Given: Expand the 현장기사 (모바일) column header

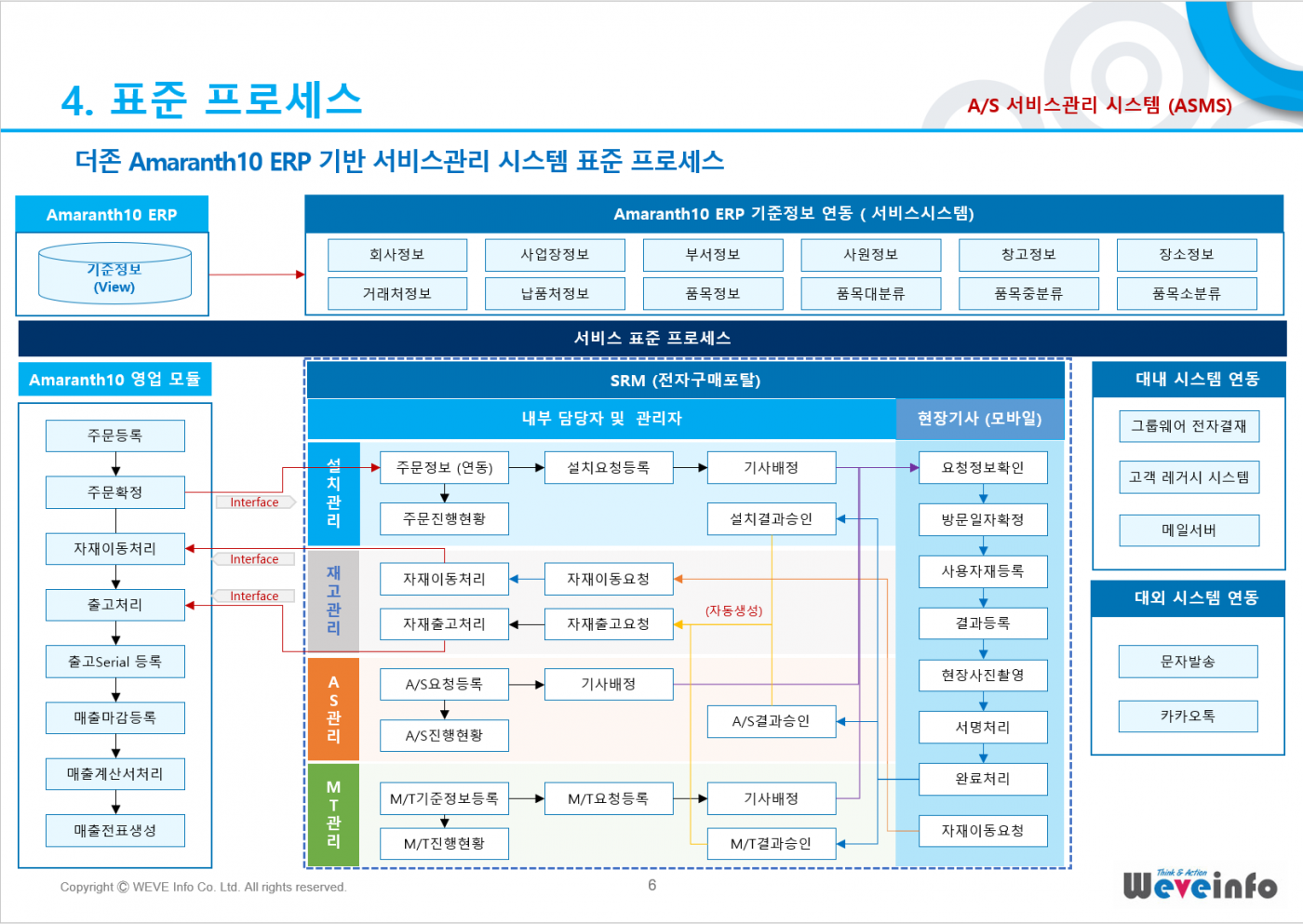Looking at the screenshot, I should point(980,420).
